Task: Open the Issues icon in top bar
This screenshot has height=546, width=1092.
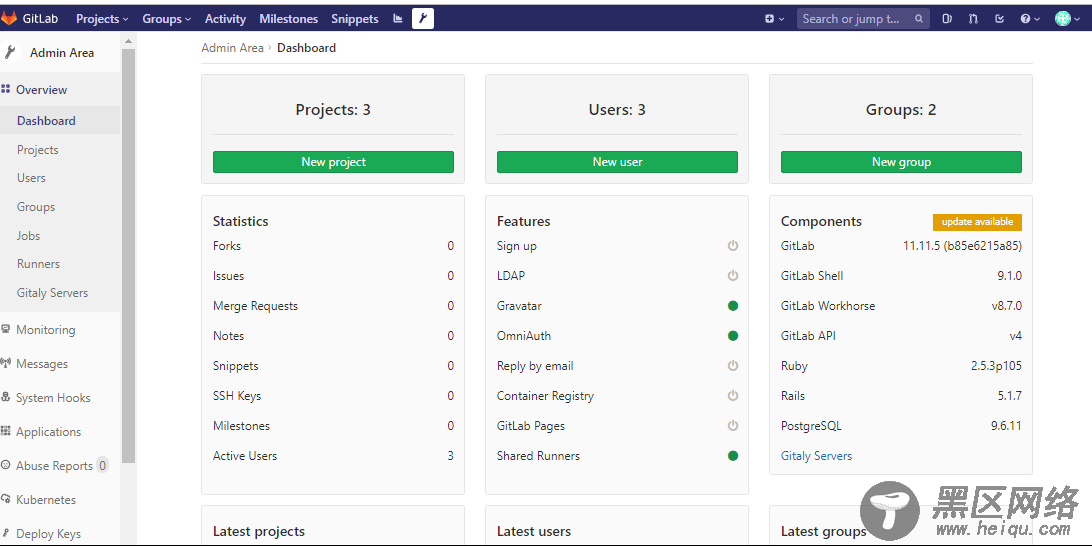Action: [x=947, y=19]
